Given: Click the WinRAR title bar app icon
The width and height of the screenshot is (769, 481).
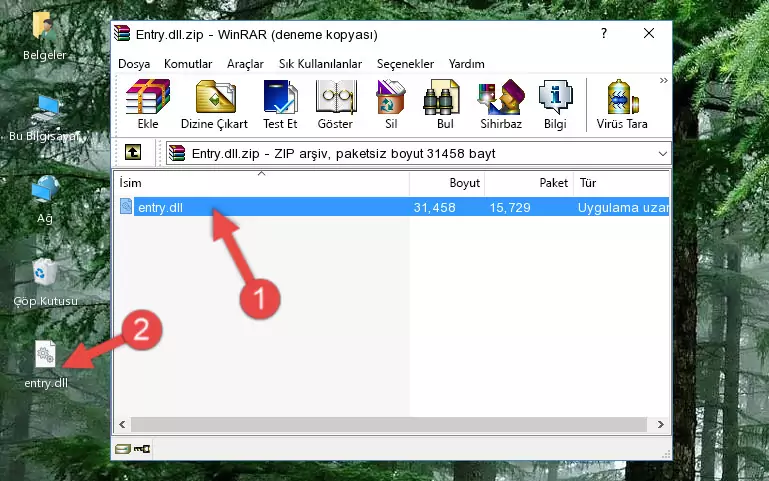Looking at the screenshot, I should click(122, 34).
